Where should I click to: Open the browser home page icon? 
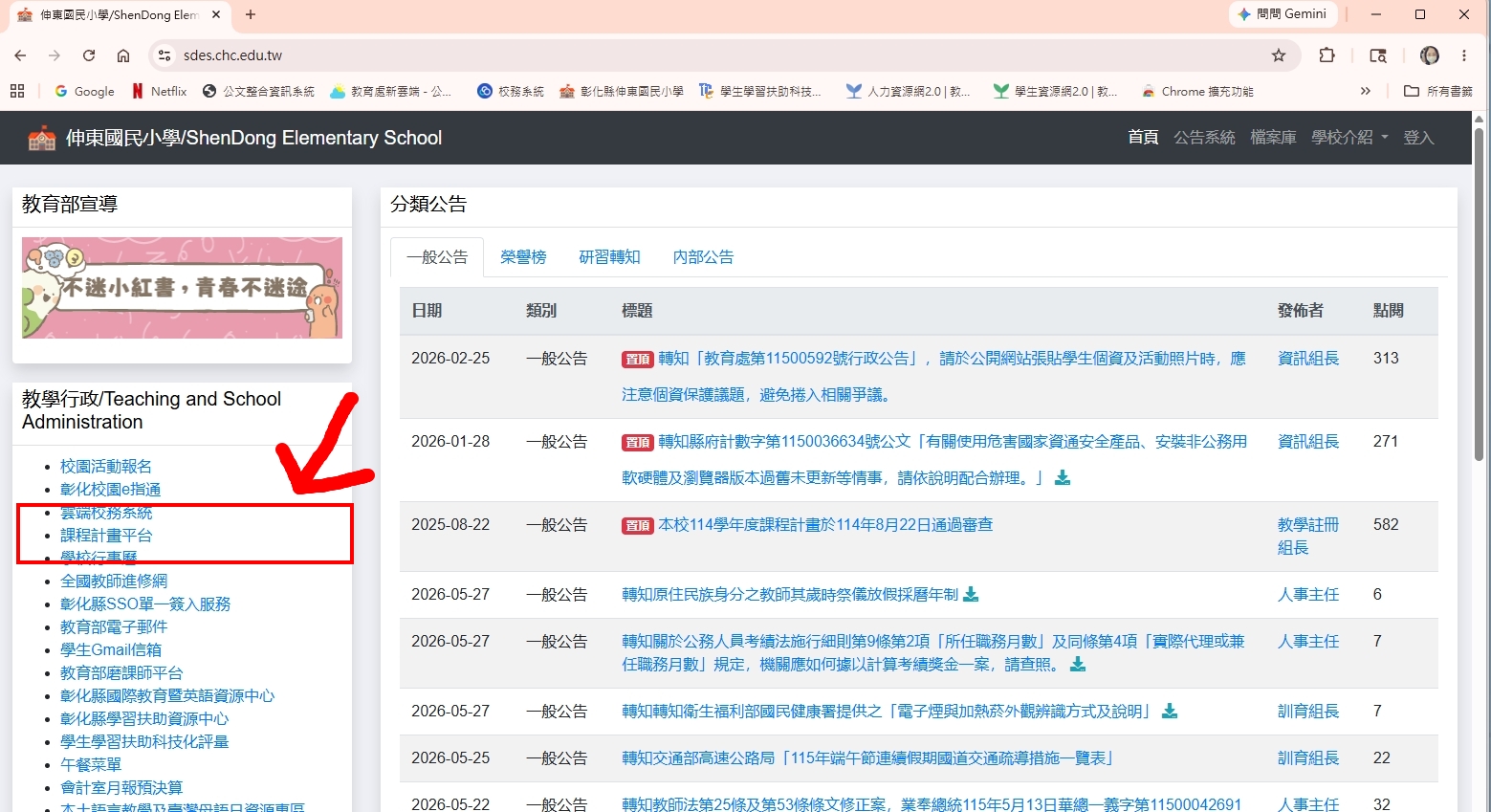(123, 55)
